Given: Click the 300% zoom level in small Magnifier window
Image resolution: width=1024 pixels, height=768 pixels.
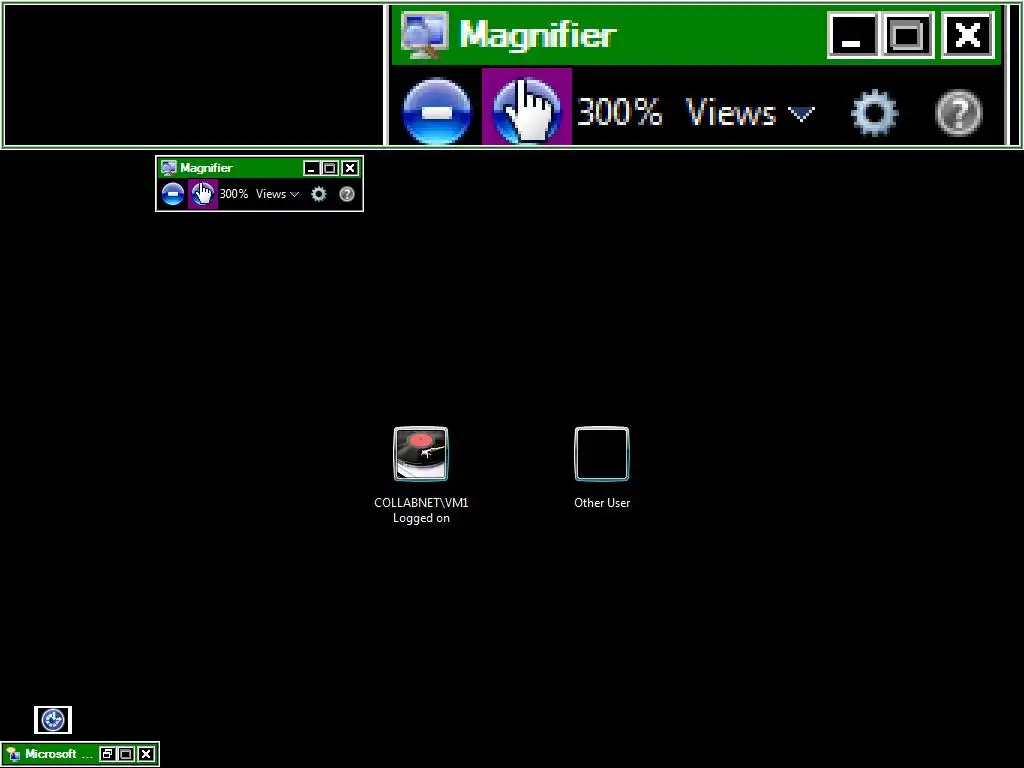Looking at the screenshot, I should 234,194.
